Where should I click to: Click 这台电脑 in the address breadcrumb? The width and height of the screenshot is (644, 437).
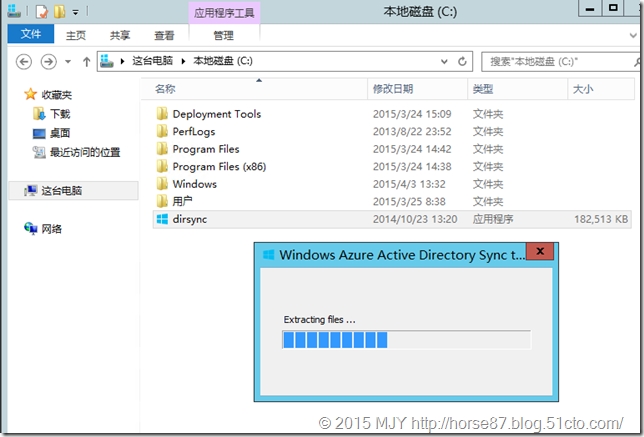tap(152, 61)
